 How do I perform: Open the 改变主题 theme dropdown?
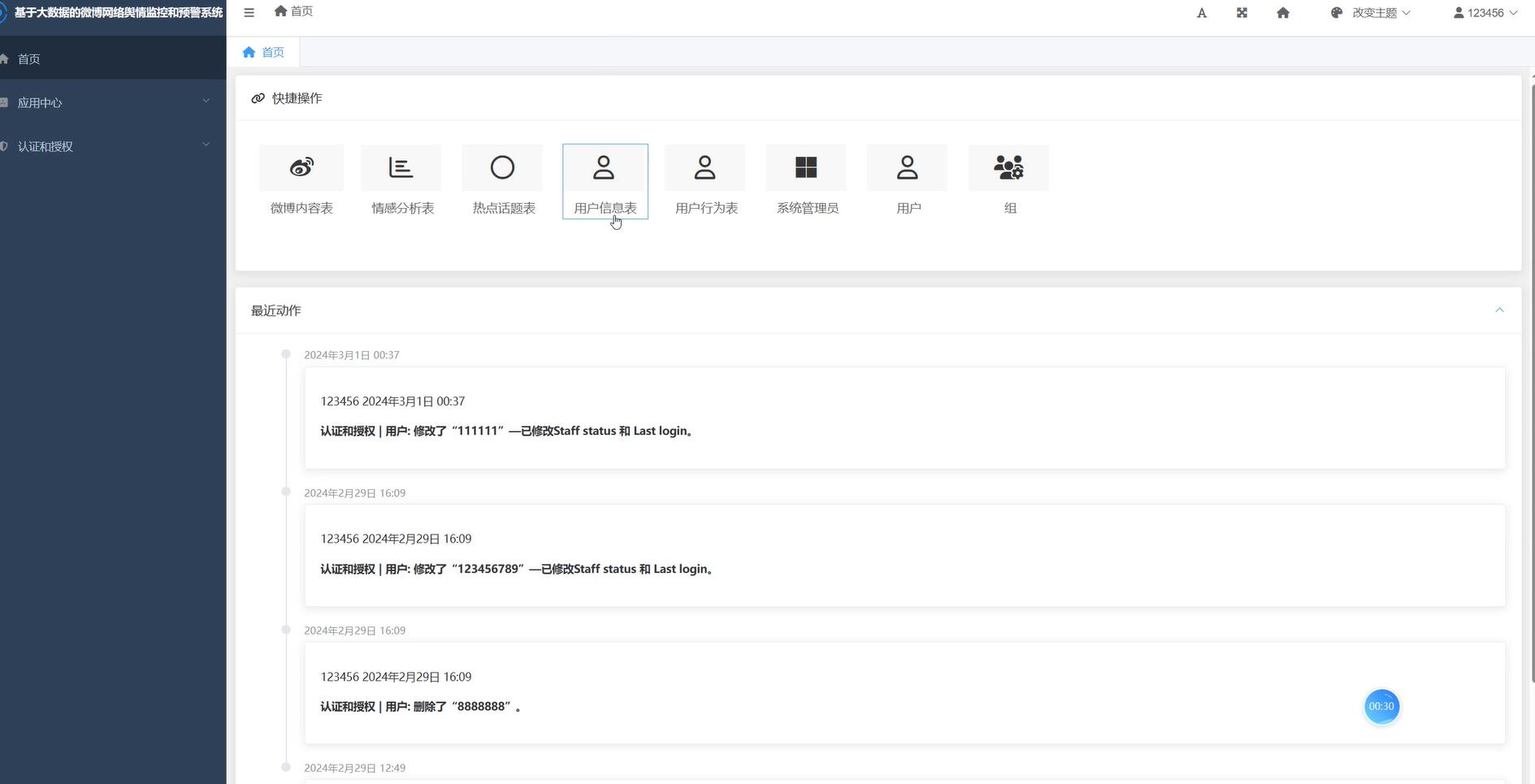[x=1381, y=13]
